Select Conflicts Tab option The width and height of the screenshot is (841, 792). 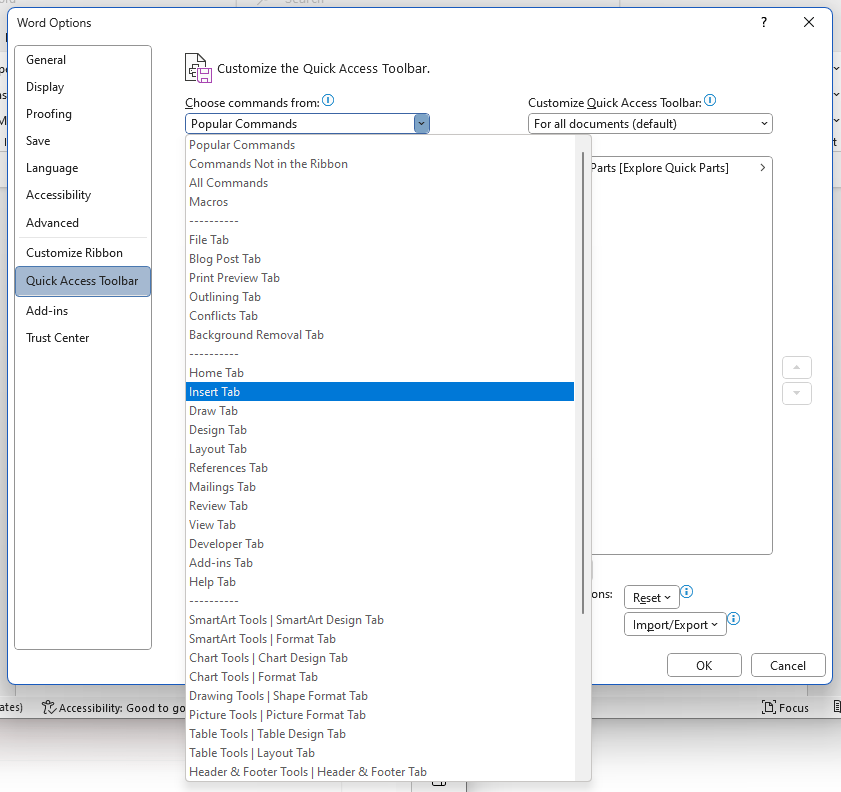coord(380,316)
